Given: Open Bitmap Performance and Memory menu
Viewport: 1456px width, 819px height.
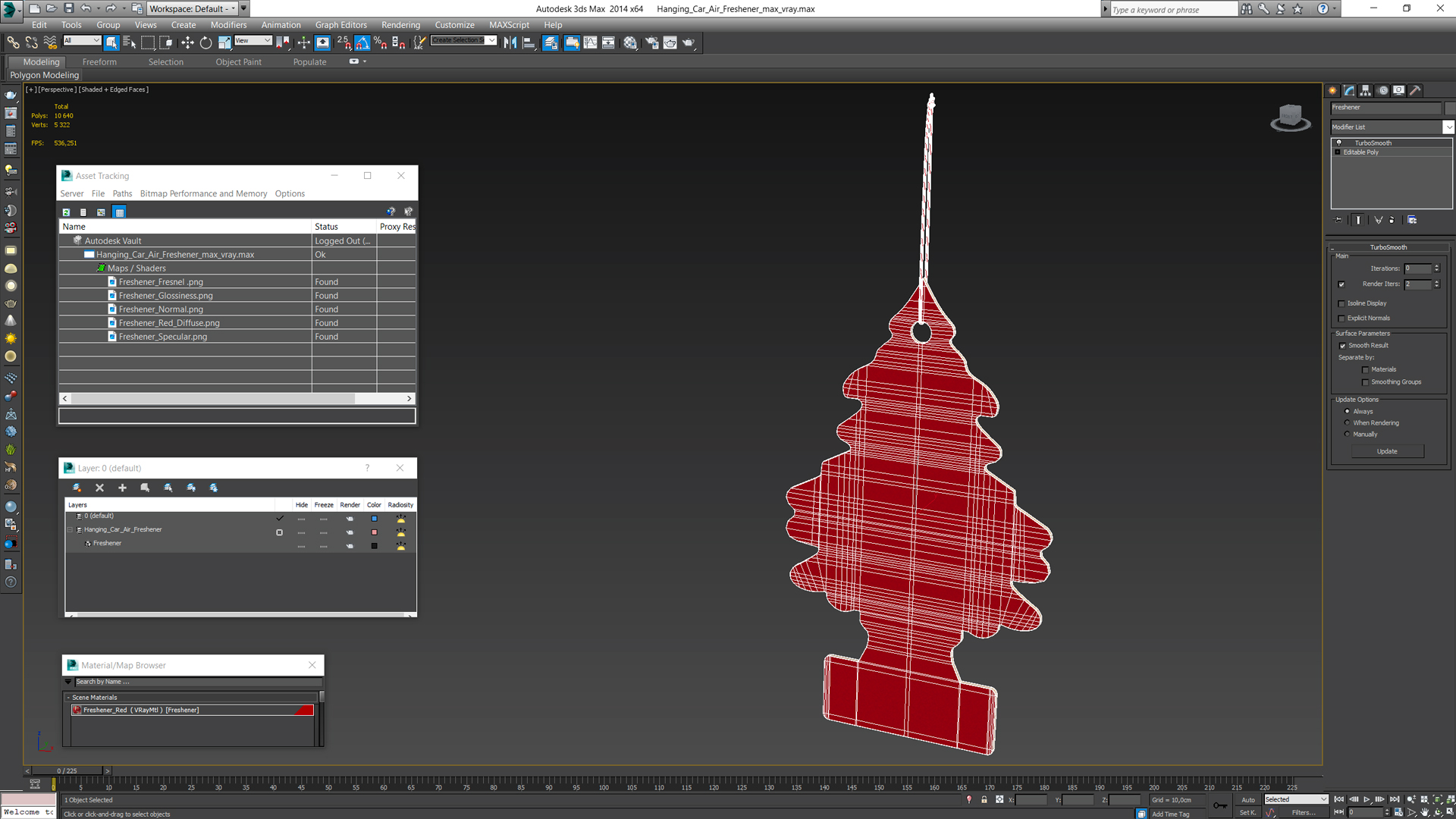Looking at the screenshot, I should pyautogui.click(x=203, y=193).
